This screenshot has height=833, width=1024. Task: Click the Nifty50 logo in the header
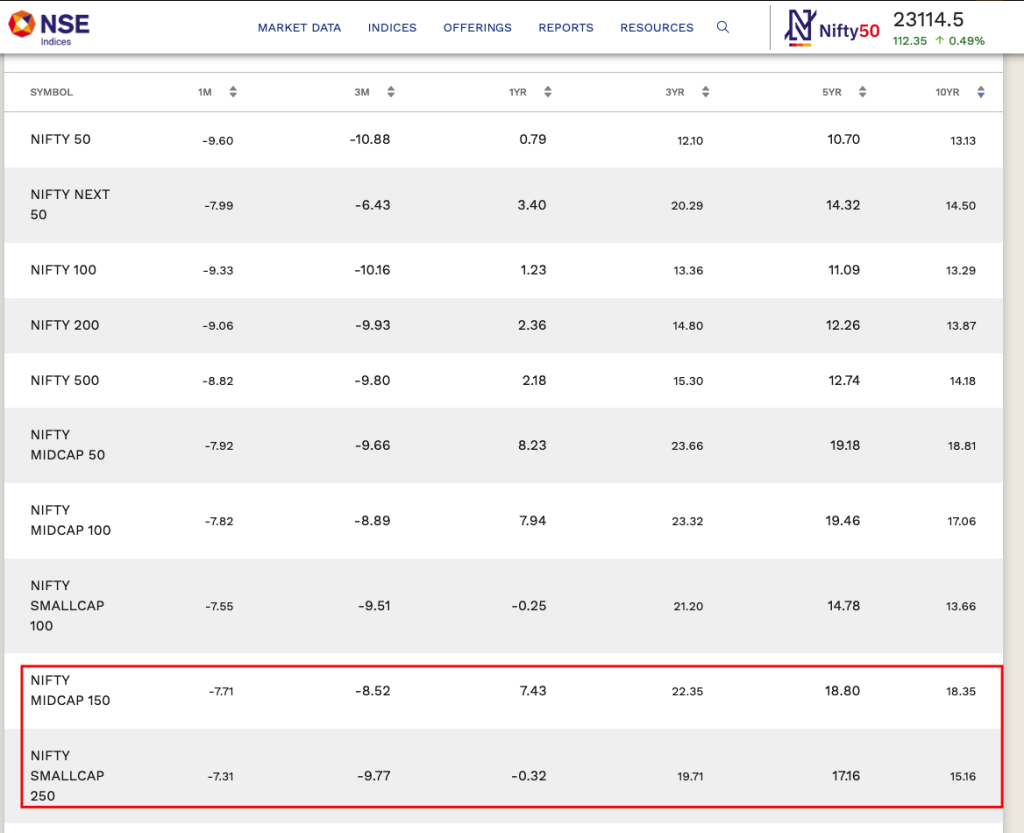[x=833, y=28]
